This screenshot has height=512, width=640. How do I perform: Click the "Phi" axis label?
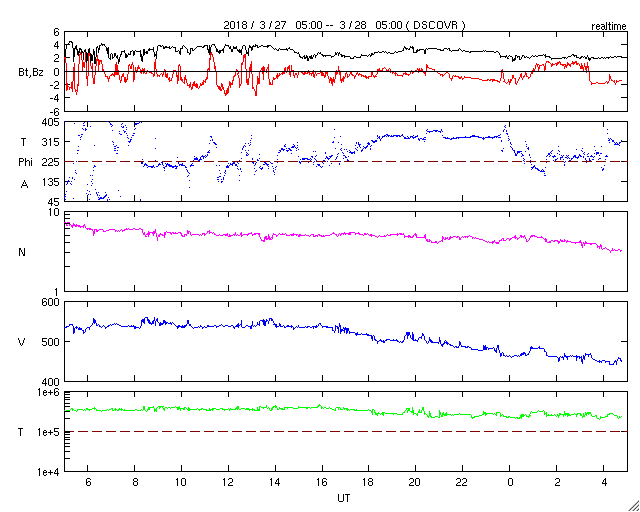coord(25,163)
